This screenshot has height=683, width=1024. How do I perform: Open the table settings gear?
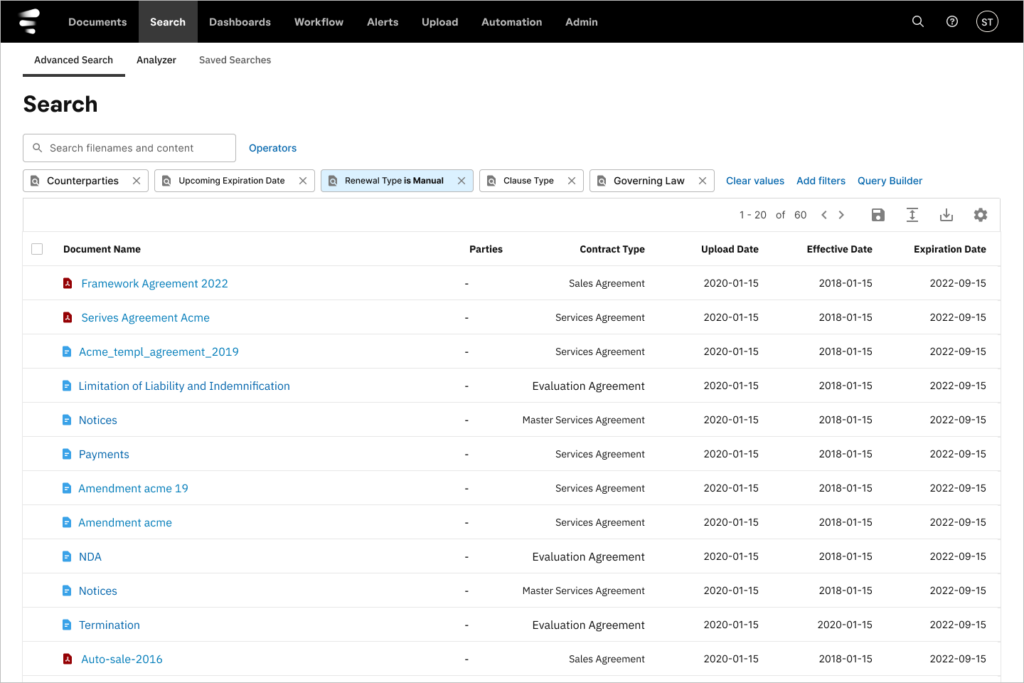click(980, 214)
